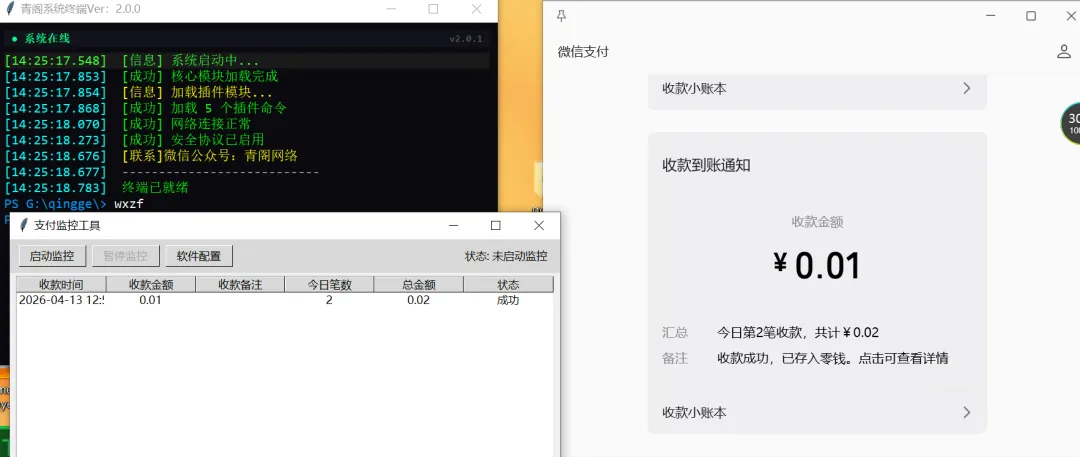Image resolution: width=1080 pixels, height=457 pixels.
Task: Click the round floating widget at right edge
Action: pyautogui.click(x=1070, y=123)
